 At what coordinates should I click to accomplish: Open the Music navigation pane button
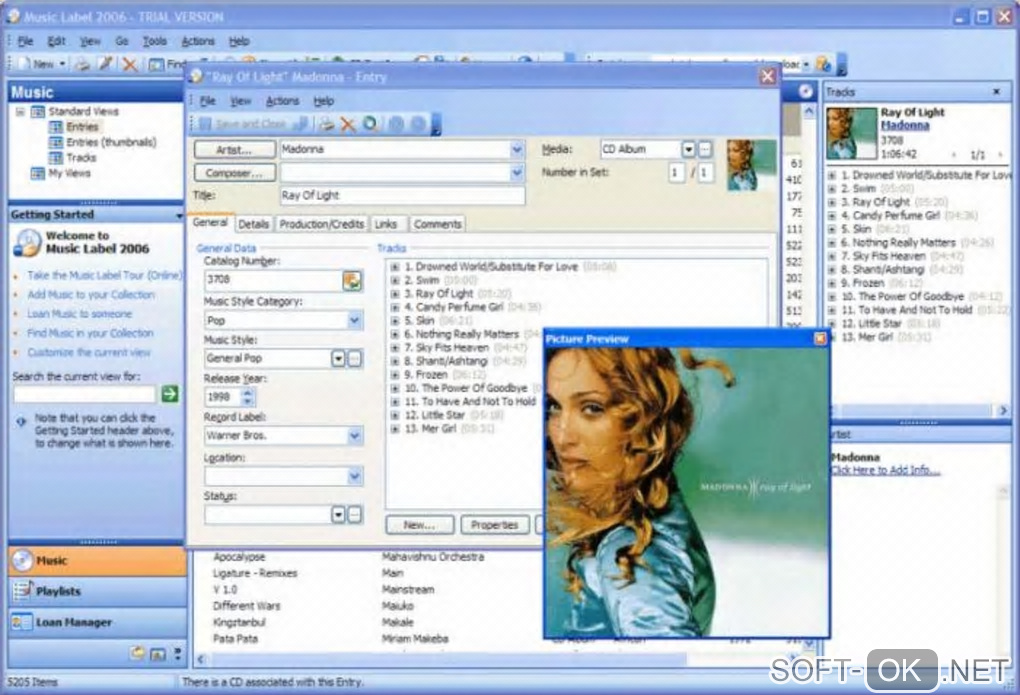[x=97, y=560]
